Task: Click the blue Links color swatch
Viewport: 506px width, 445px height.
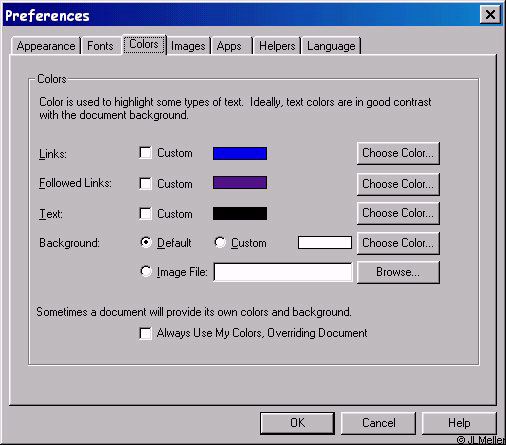Action: [240, 153]
